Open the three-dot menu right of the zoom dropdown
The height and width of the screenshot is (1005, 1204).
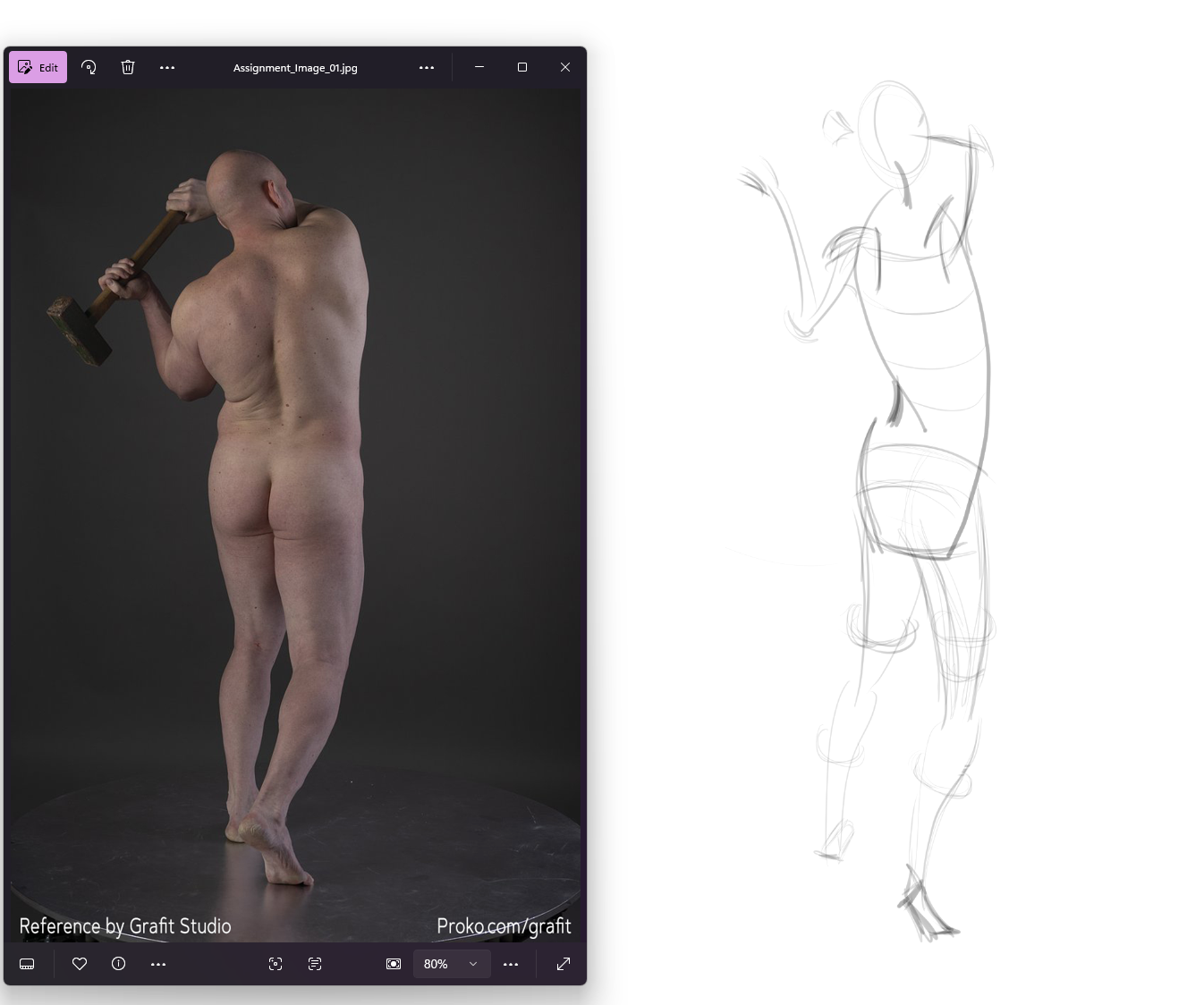pyautogui.click(x=511, y=964)
